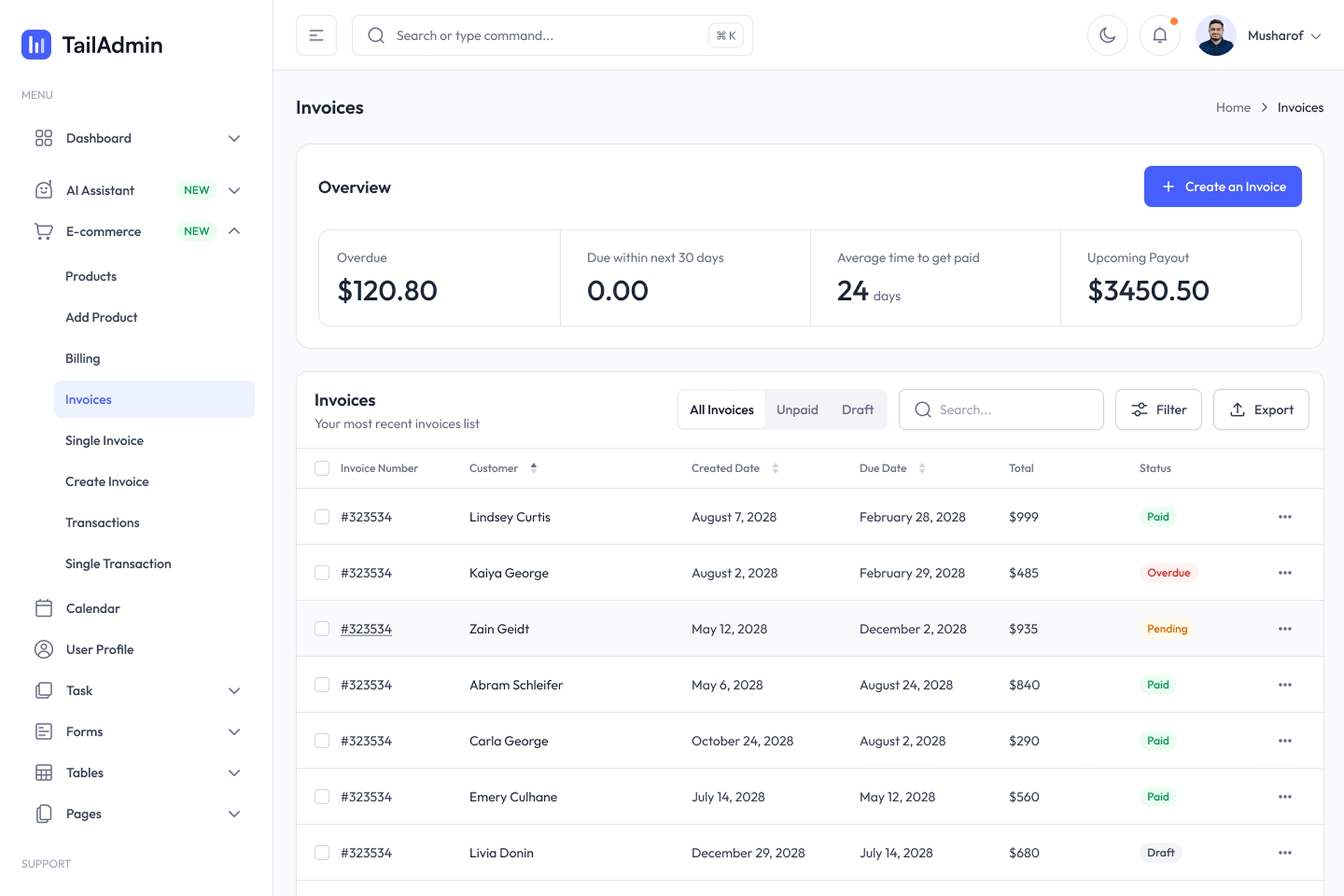This screenshot has height=896, width=1344.
Task: Focus the top Search or type command field
Action: (552, 35)
